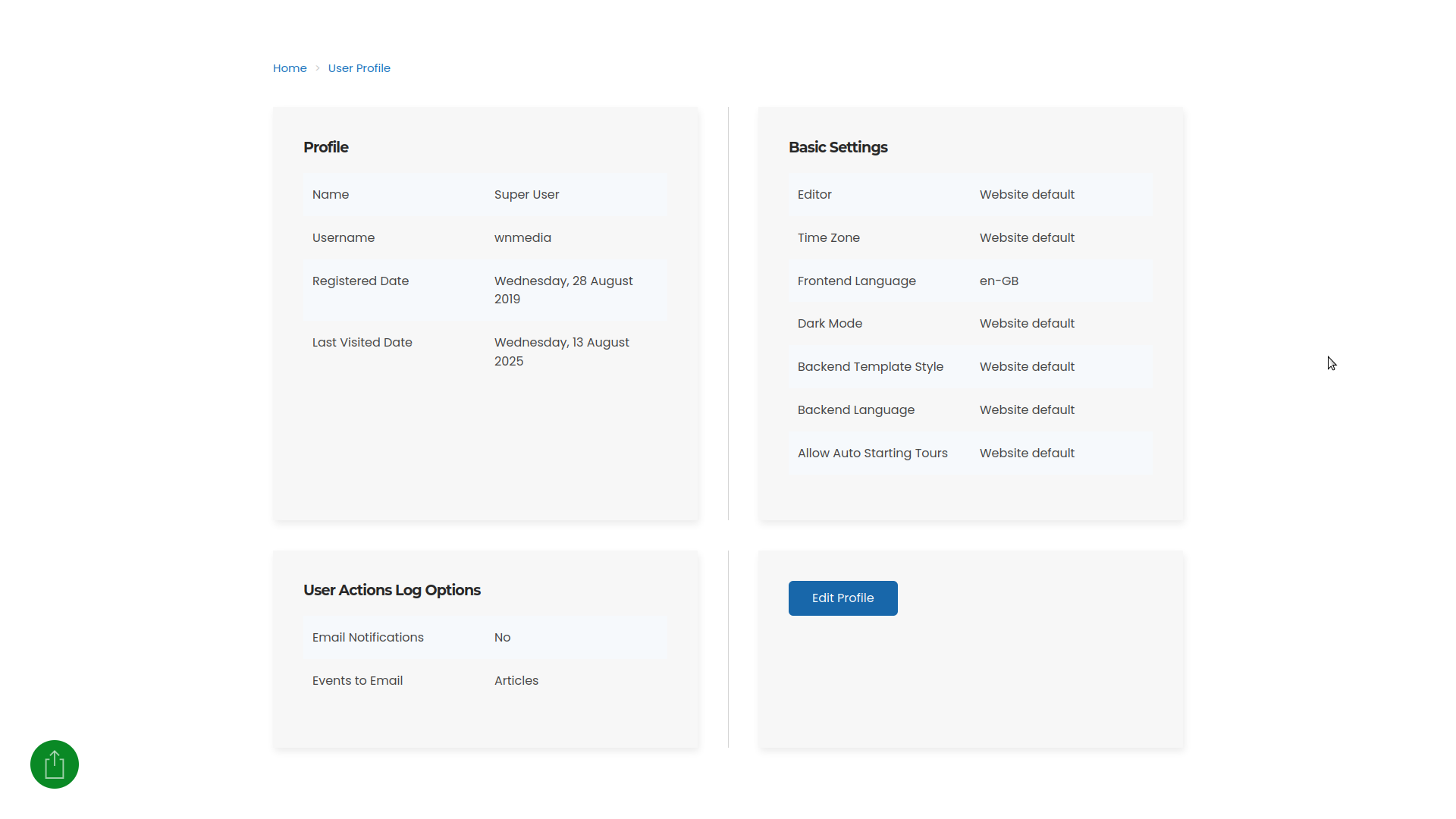Click the Dark Mode label
The height and width of the screenshot is (819, 1456).
click(830, 323)
